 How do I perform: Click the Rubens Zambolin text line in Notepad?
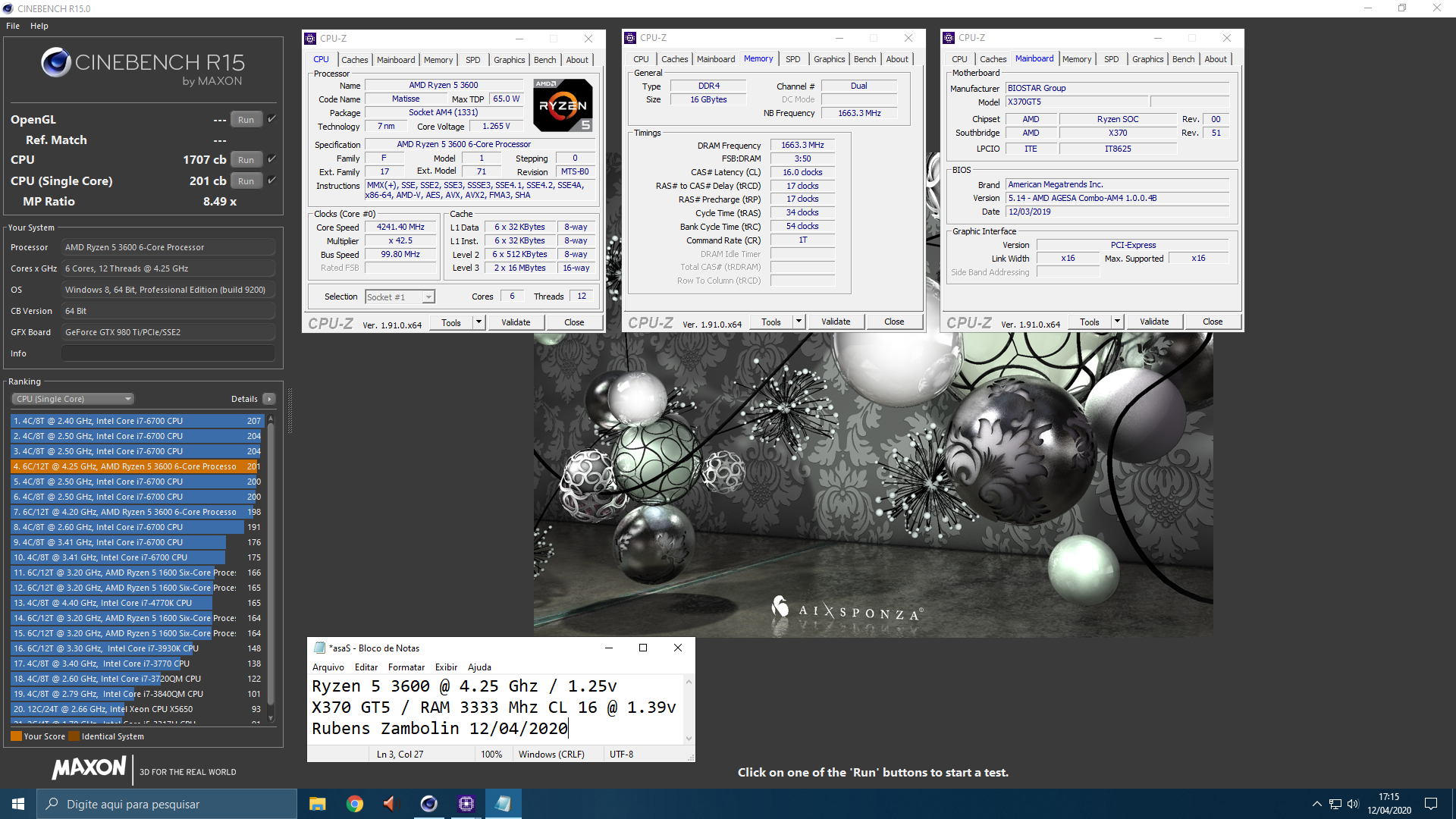coord(440,729)
